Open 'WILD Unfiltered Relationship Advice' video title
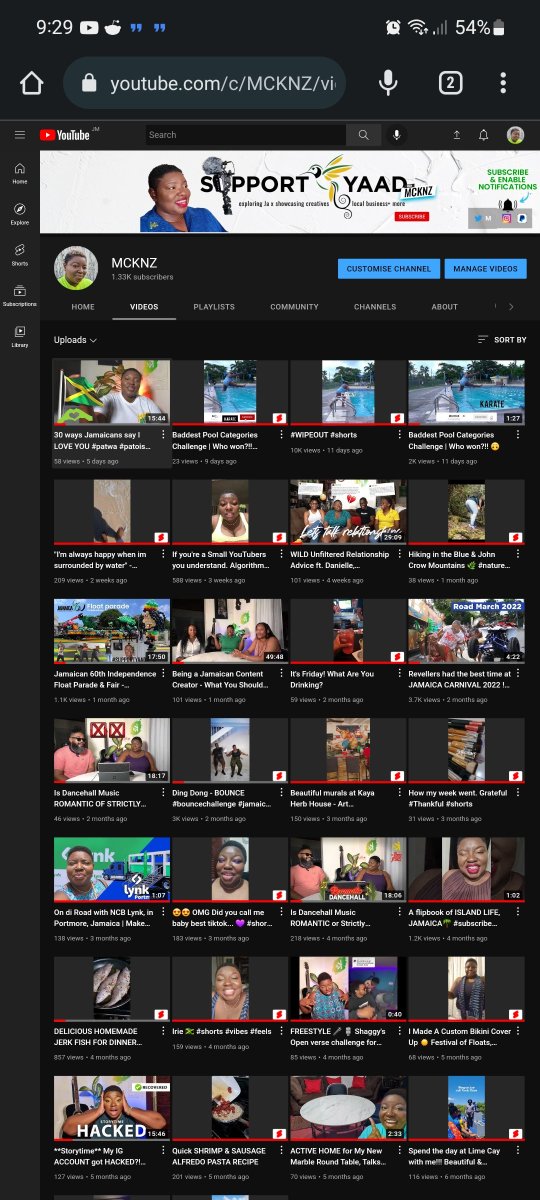Viewport: 540px width, 1200px height. pos(339,560)
